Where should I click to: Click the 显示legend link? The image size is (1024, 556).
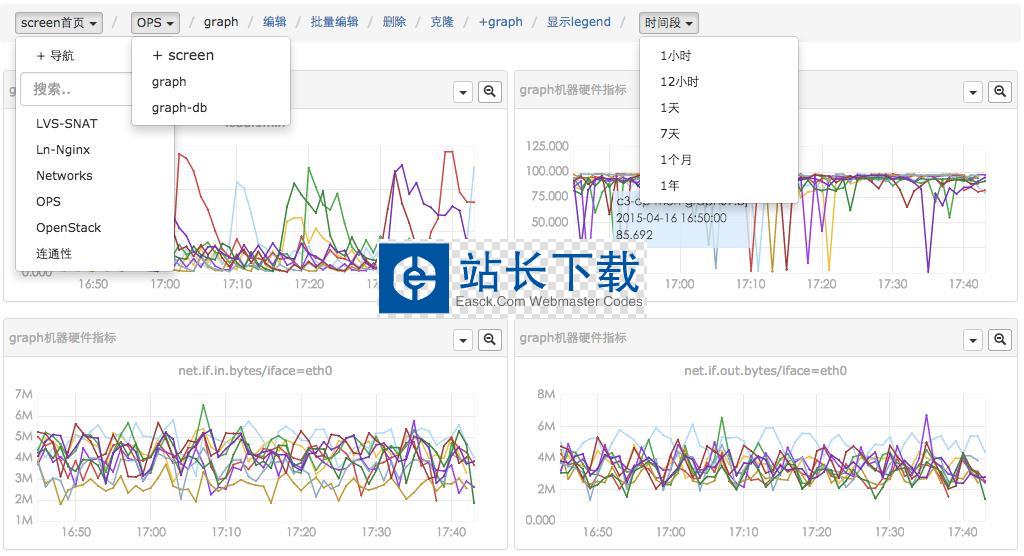pos(578,22)
